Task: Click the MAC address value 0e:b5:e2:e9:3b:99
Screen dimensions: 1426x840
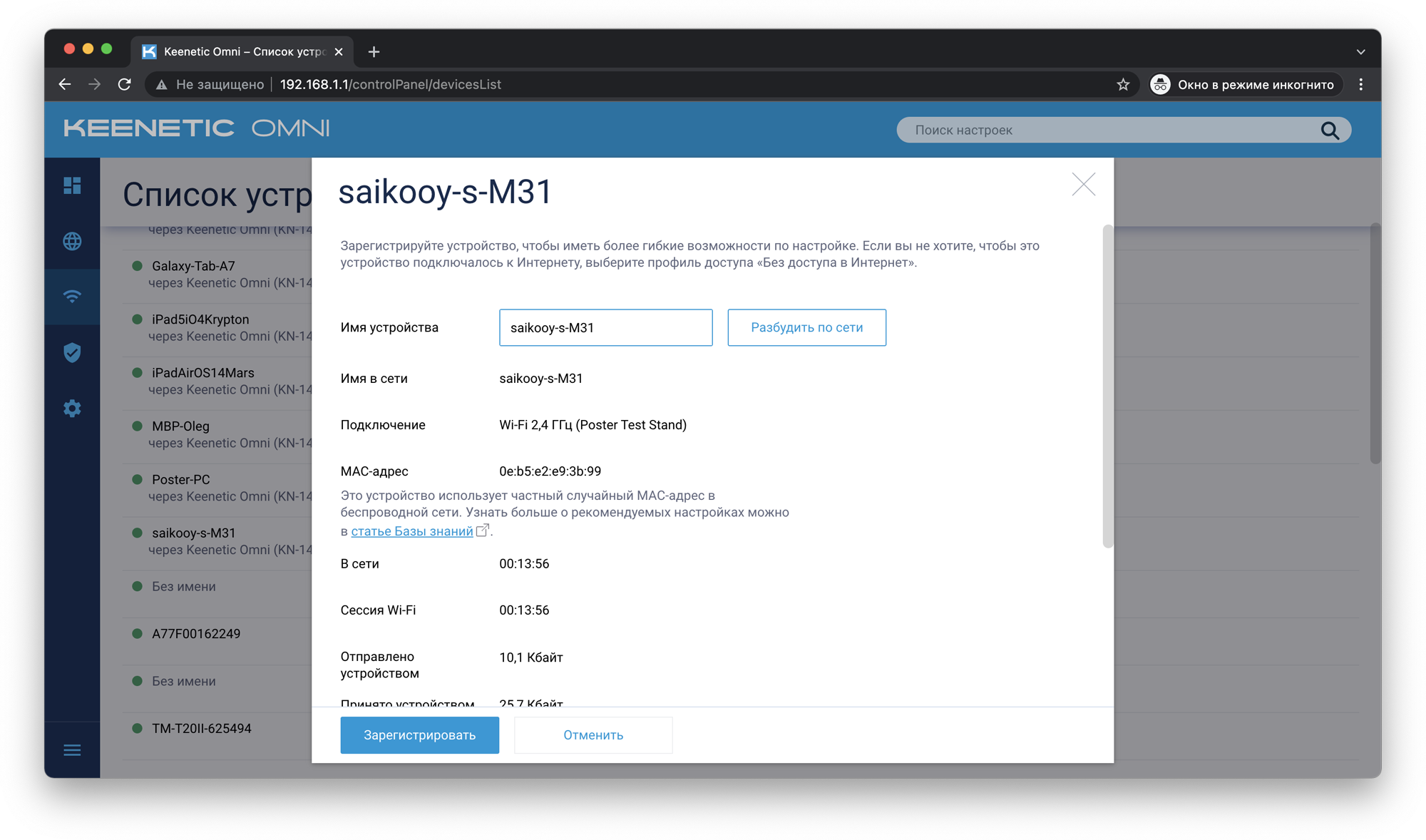Action: [550, 471]
